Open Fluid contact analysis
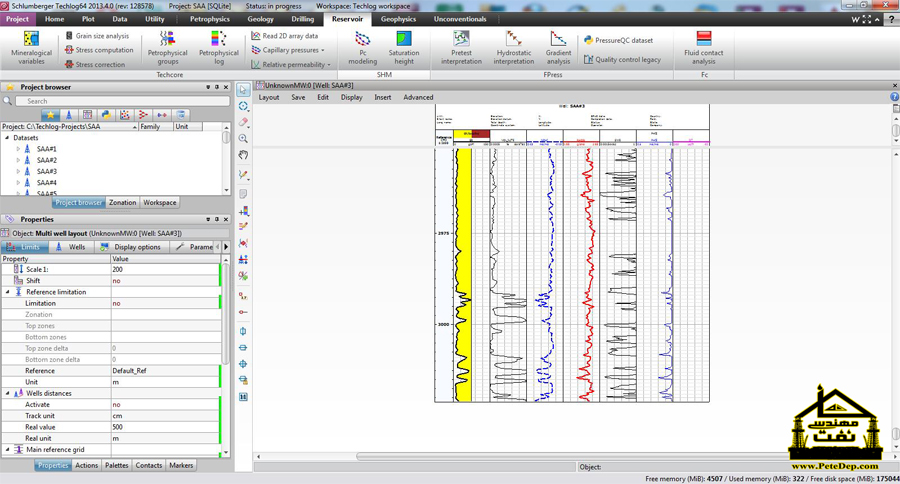The image size is (900, 484). coord(704,48)
